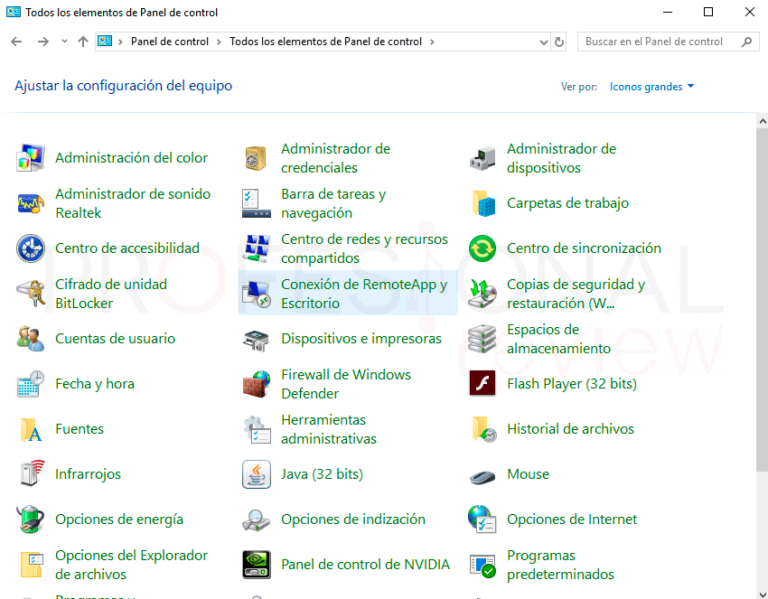Expand chevron before 'Panel de control' breadcrumb
Image resolution: width=768 pixels, height=599 pixels.
[120, 42]
